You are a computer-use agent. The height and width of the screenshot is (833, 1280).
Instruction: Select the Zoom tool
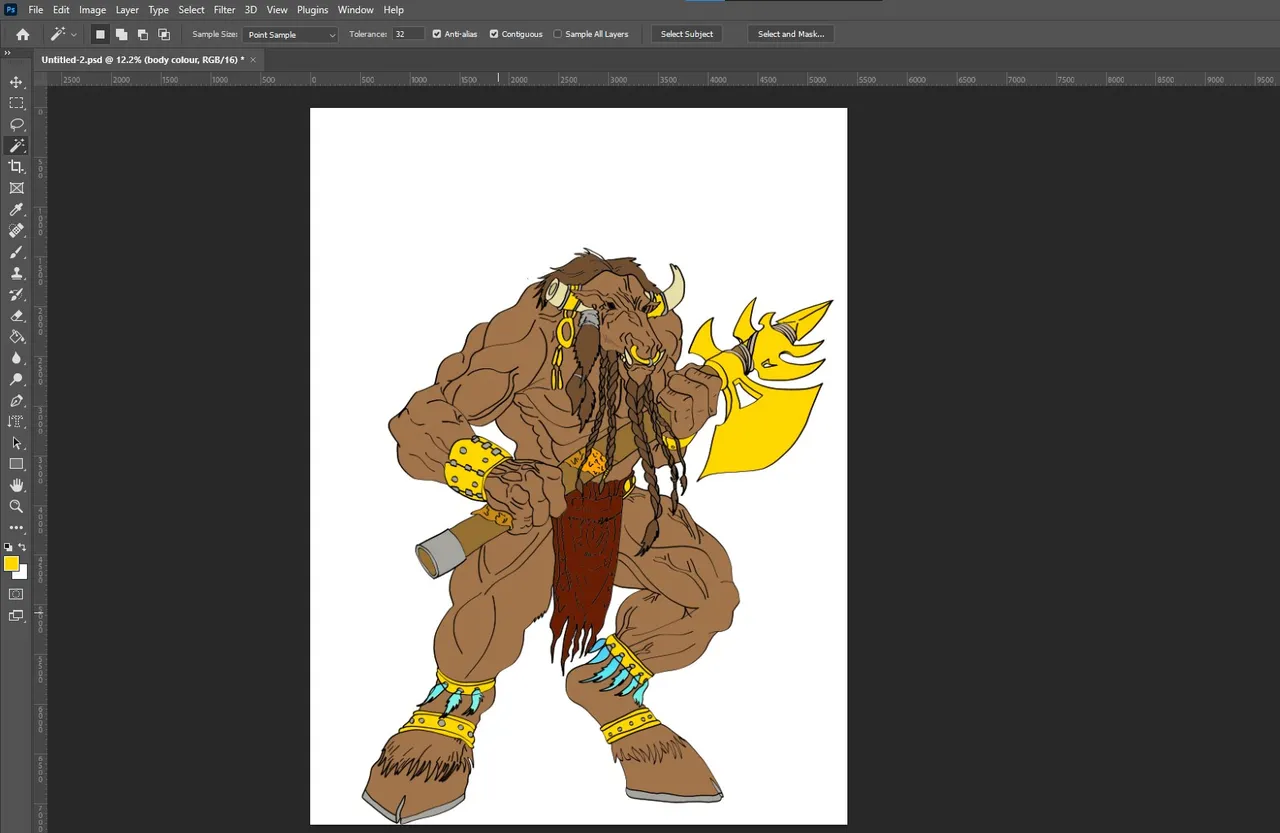[x=16, y=506]
